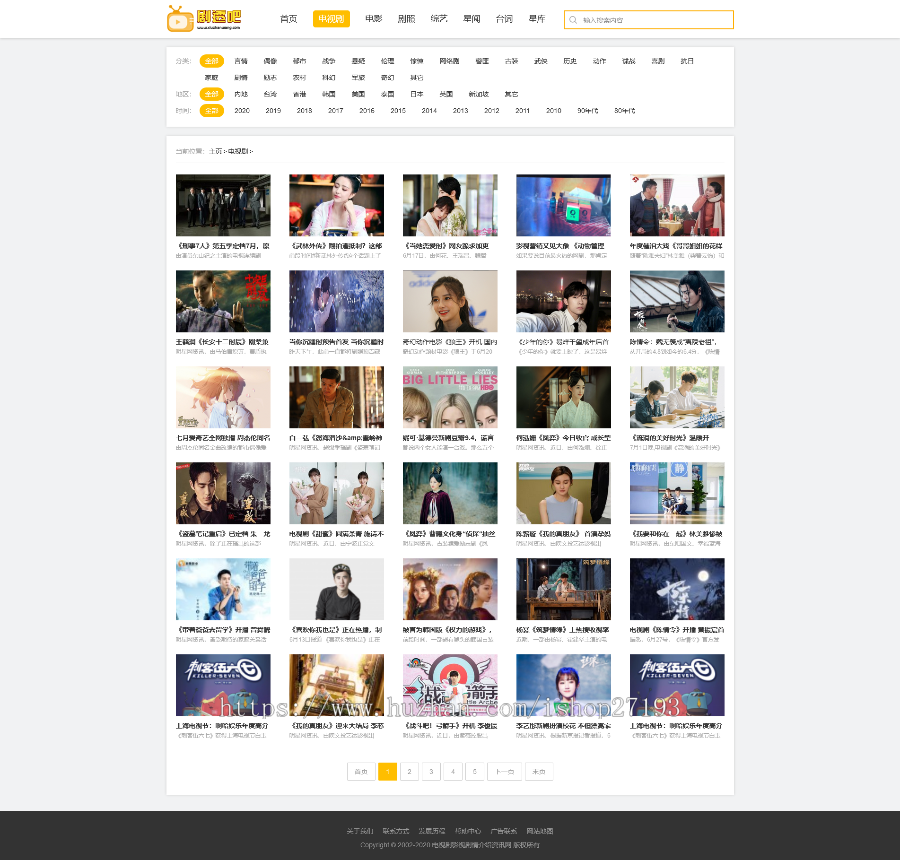Screen dimensions: 900x860
Task: Filter category by 抗日
Action: click(687, 61)
